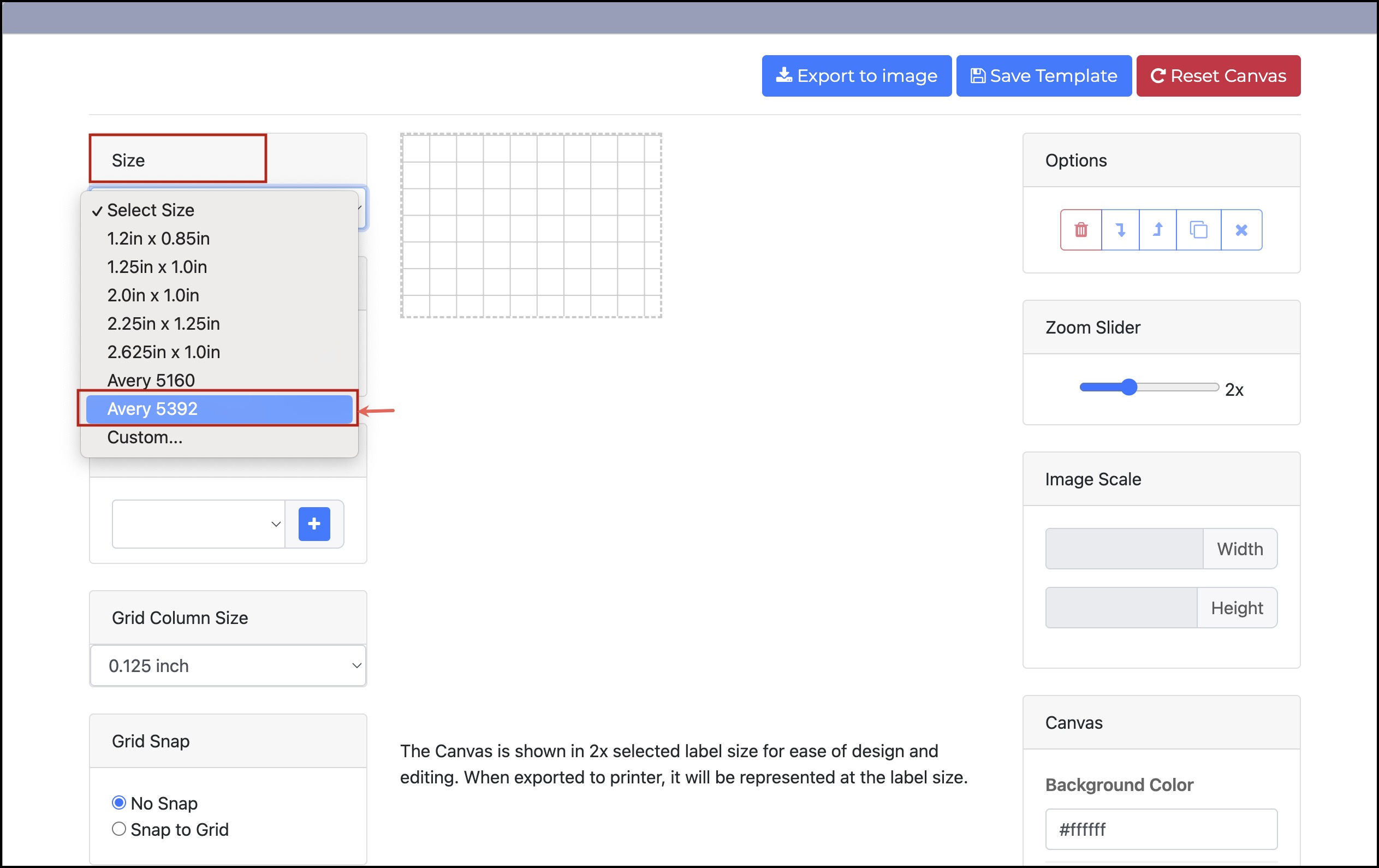Select the No Snap radio option
Image resolution: width=1379 pixels, height=868 pixels.
[119, 802]
